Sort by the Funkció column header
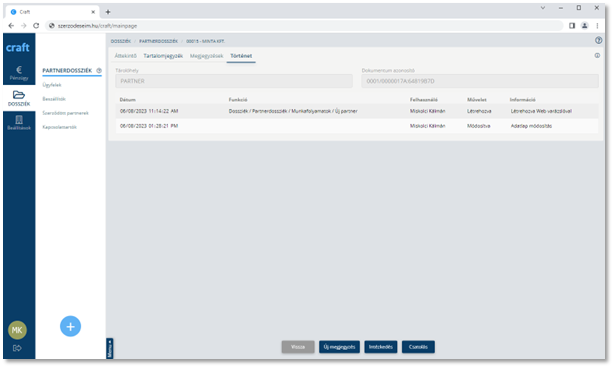The height and width of the screenshot is (368, 614). coord(238,100)
